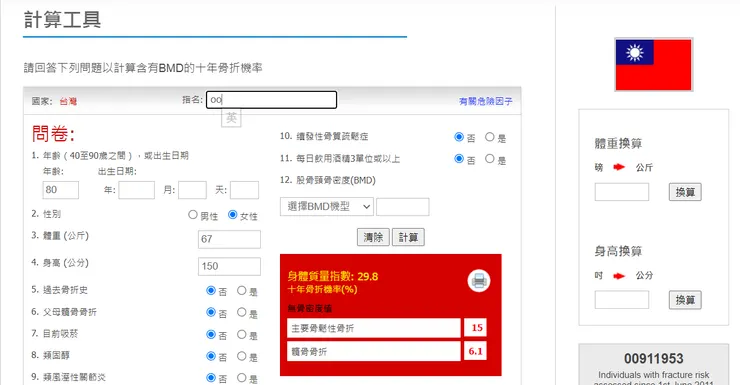
Task: Click the red arrow in height conversion
Action: pos(619,276)
